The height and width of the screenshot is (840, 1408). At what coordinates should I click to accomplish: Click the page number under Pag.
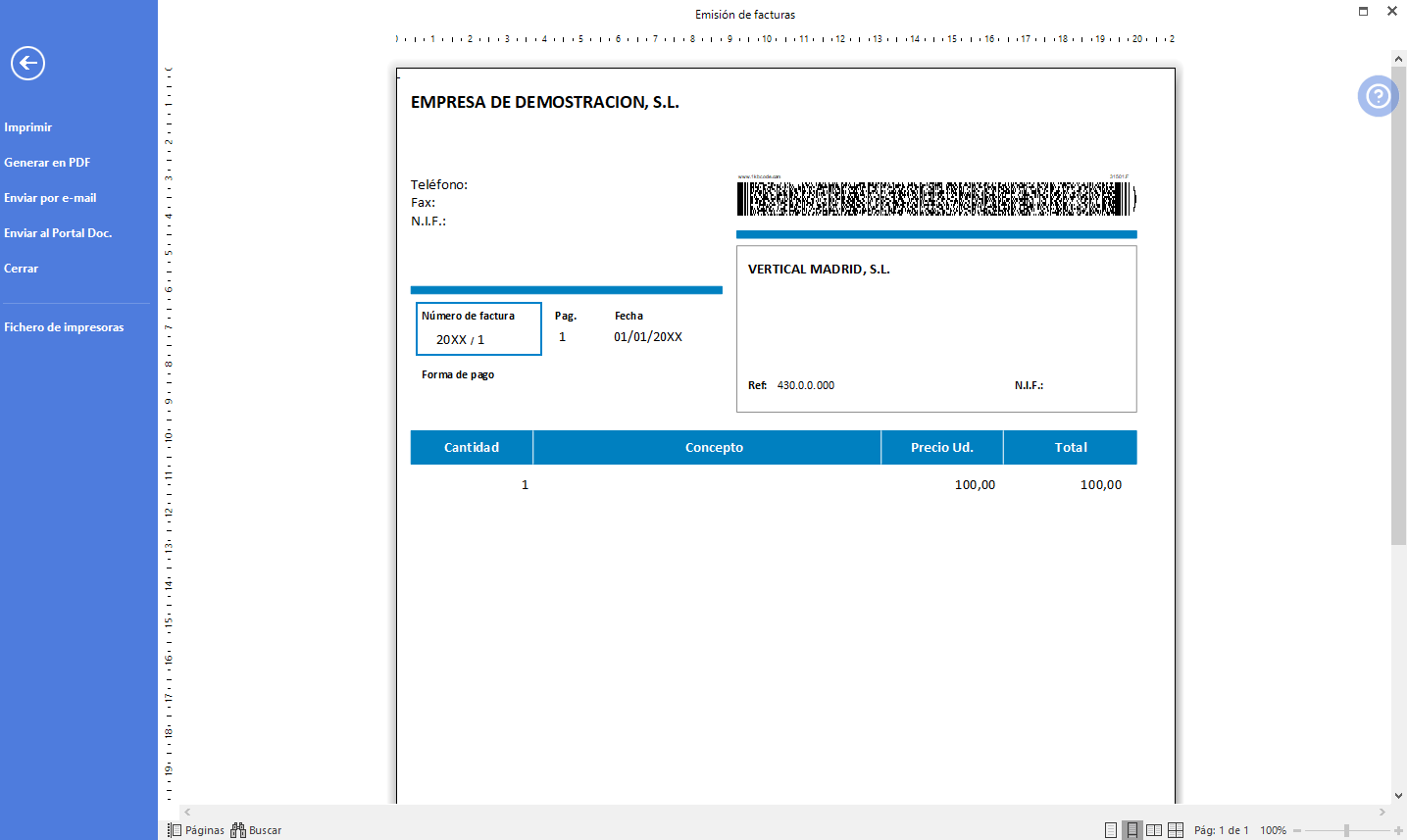(563, 337)
